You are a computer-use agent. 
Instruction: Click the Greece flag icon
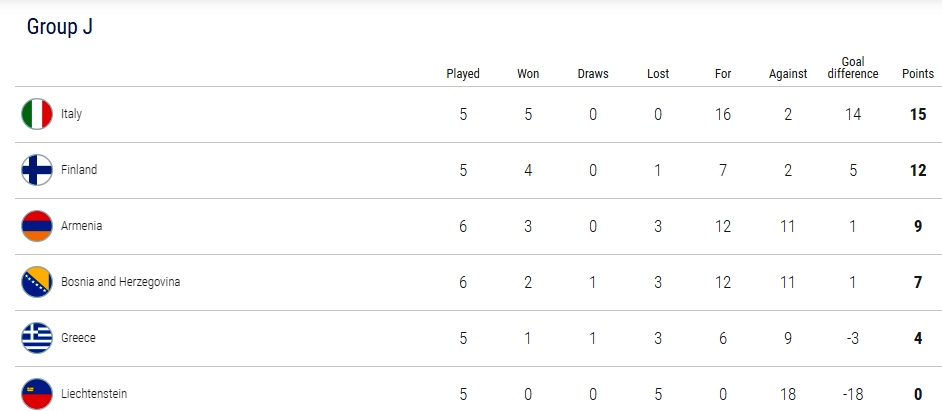(x=37, y=338)
